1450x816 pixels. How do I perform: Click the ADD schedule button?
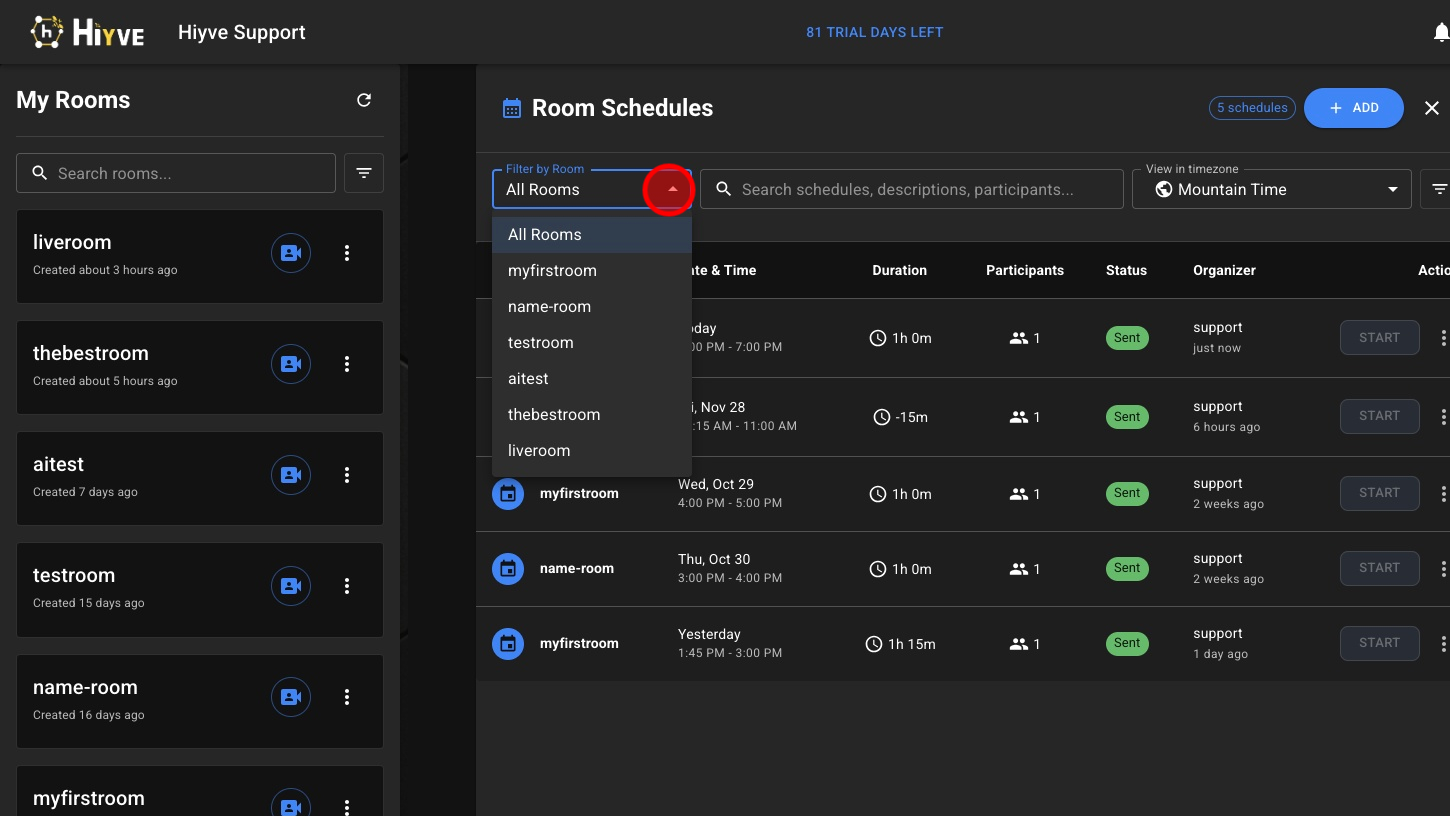click(x=1353, y=108)
